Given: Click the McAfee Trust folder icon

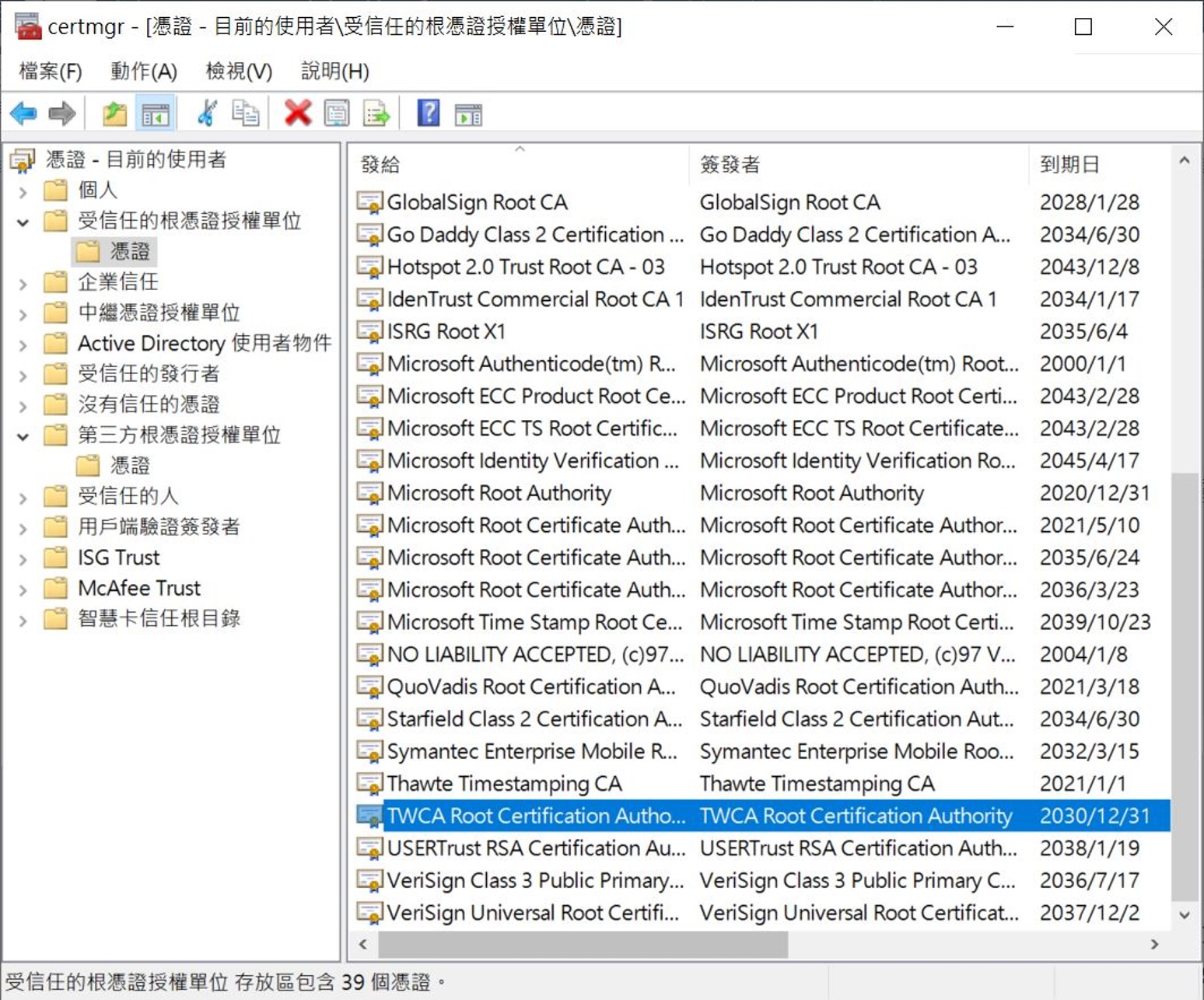Looking at the screenshot, I should click(x=55, y=588).
